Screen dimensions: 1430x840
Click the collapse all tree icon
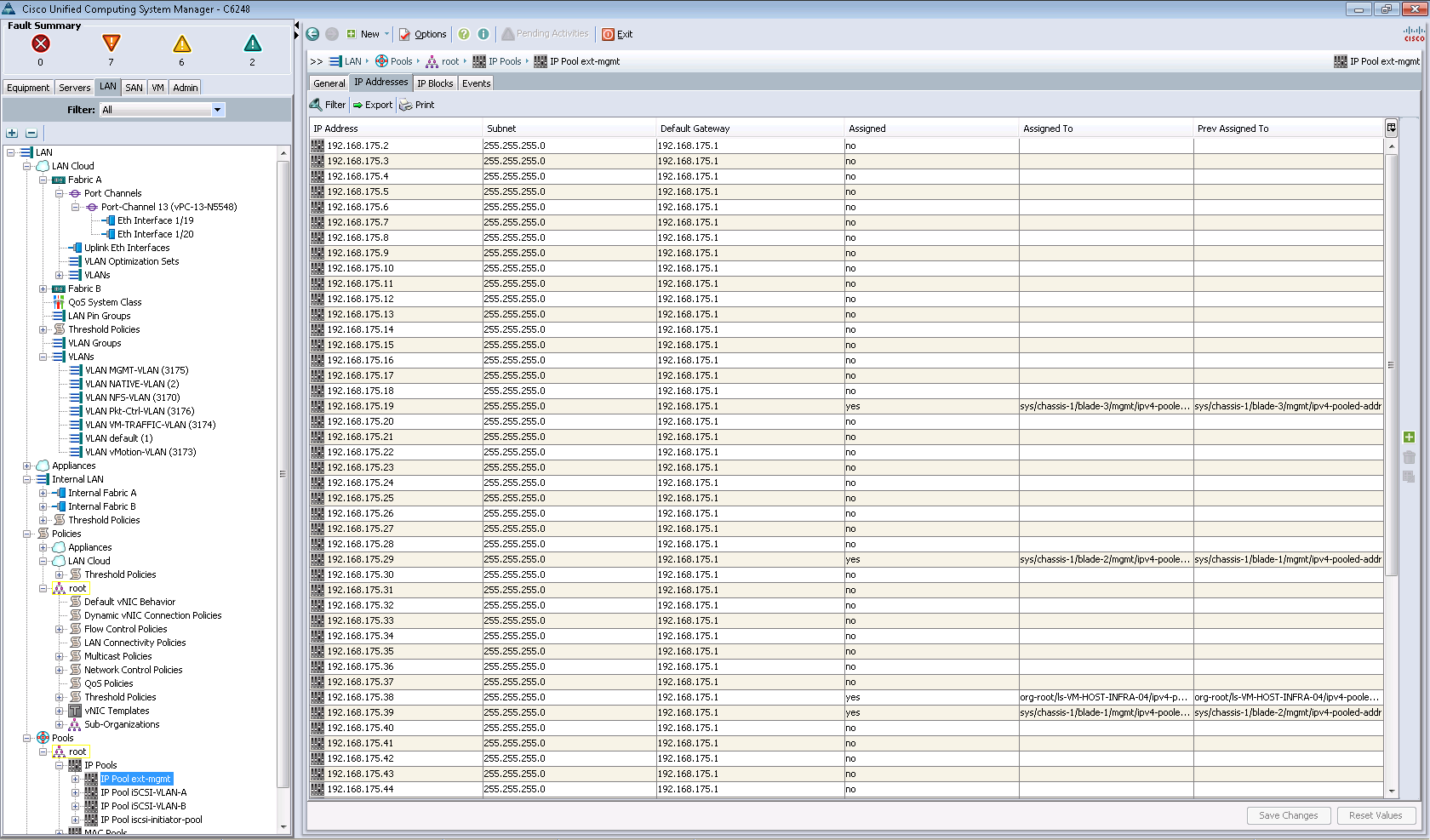tap(31, 133)
